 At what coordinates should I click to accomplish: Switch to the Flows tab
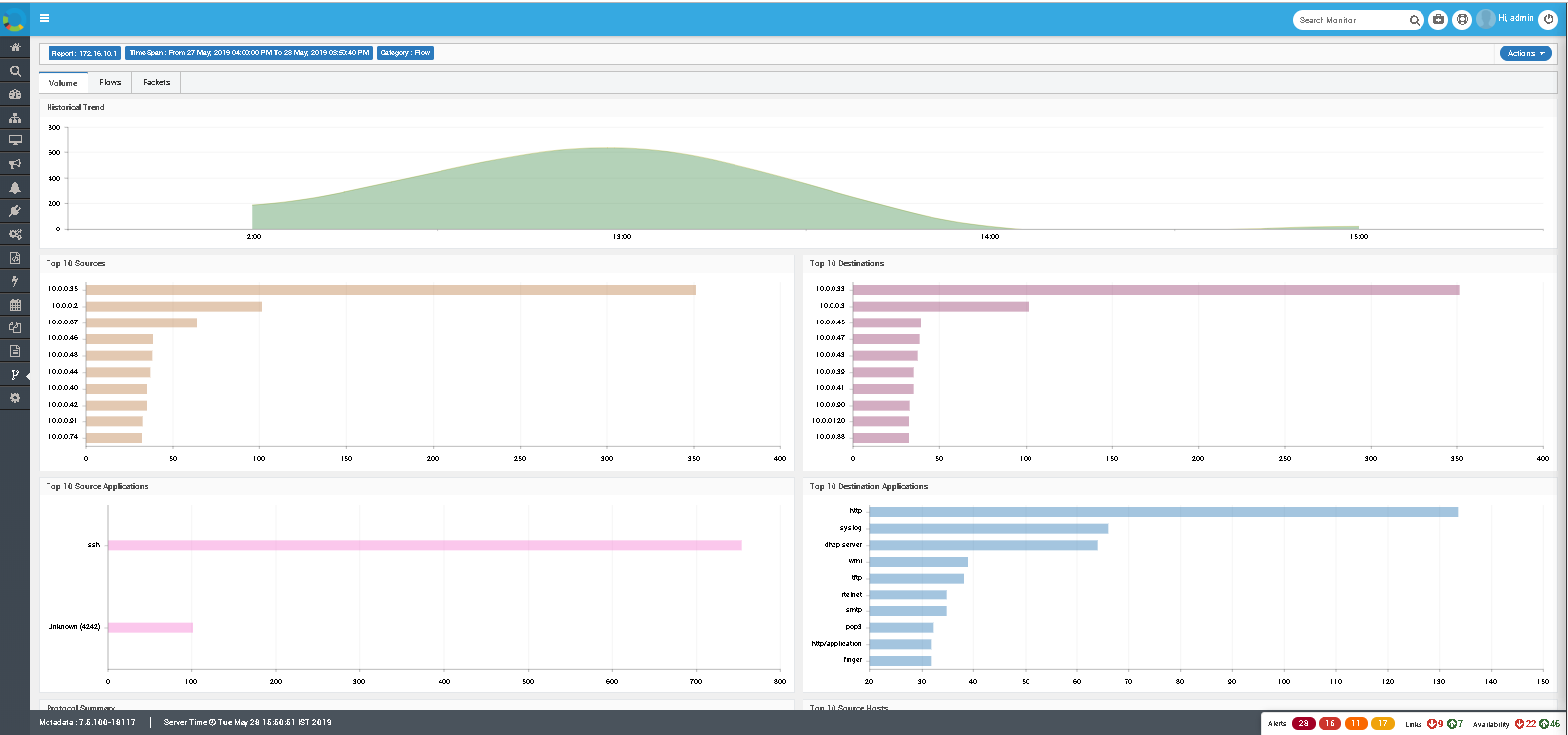pyautogui.click(x=110, y=82)
